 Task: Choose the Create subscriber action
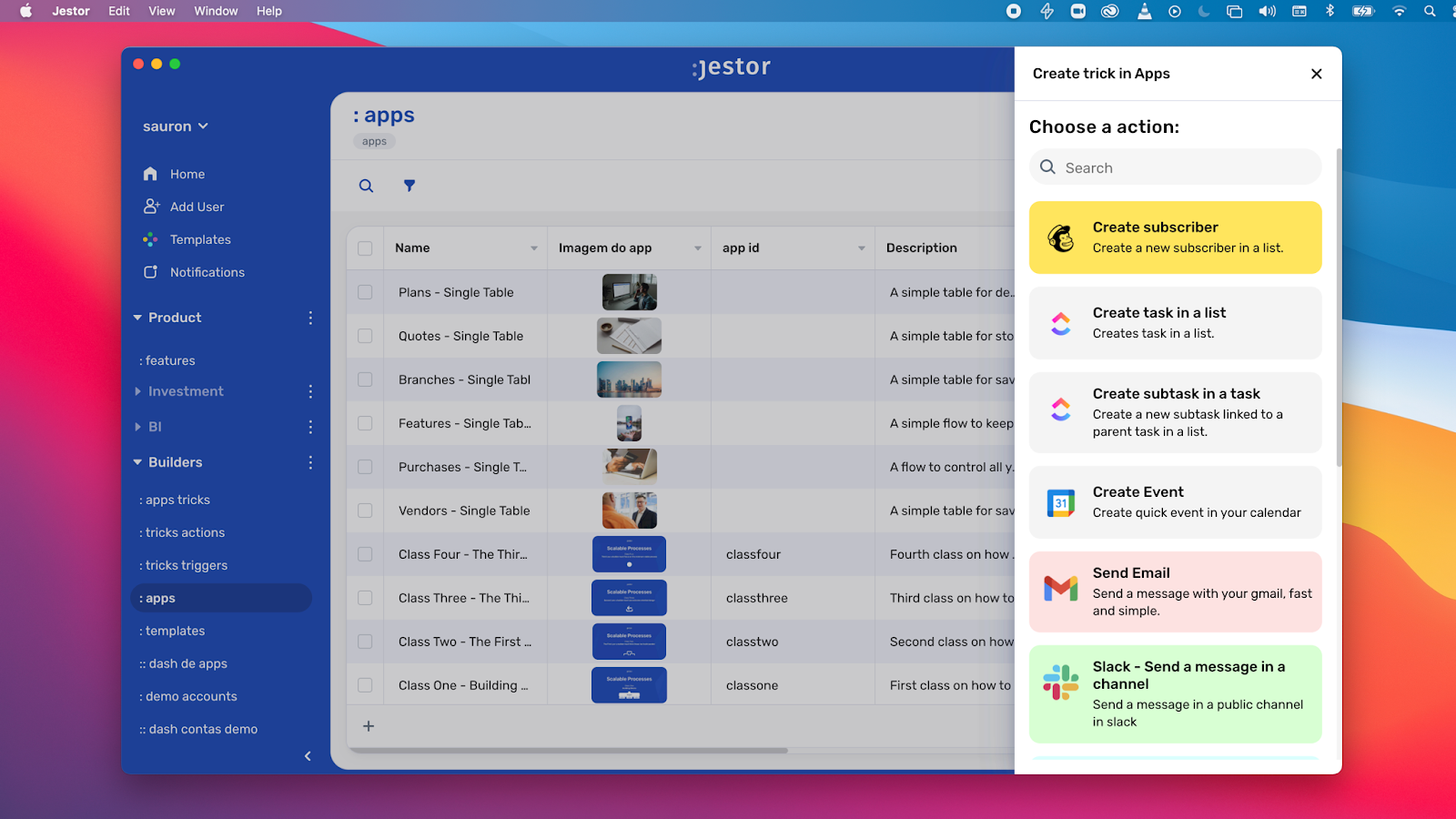[1176, 238]
